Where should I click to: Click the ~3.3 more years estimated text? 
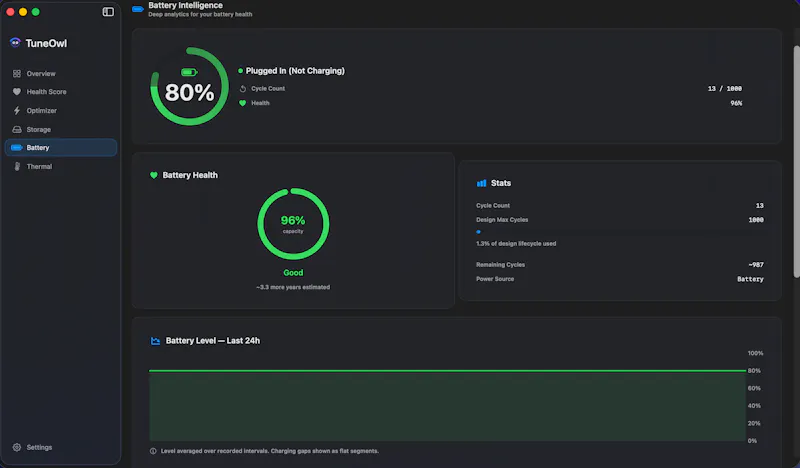293,287
